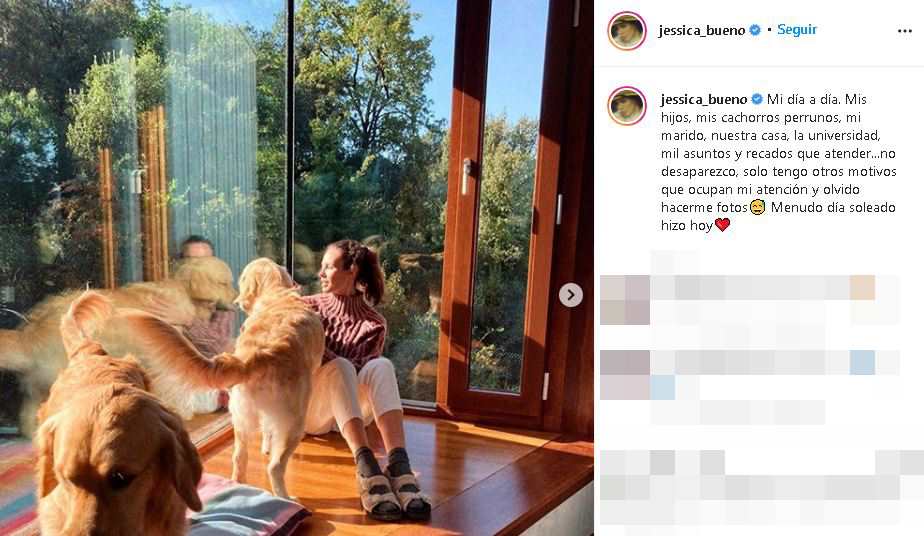Open the jessica_bueno profile picture in the header
Screen dimensions: 924x536
pyautogui.click(x=627, y=31)
